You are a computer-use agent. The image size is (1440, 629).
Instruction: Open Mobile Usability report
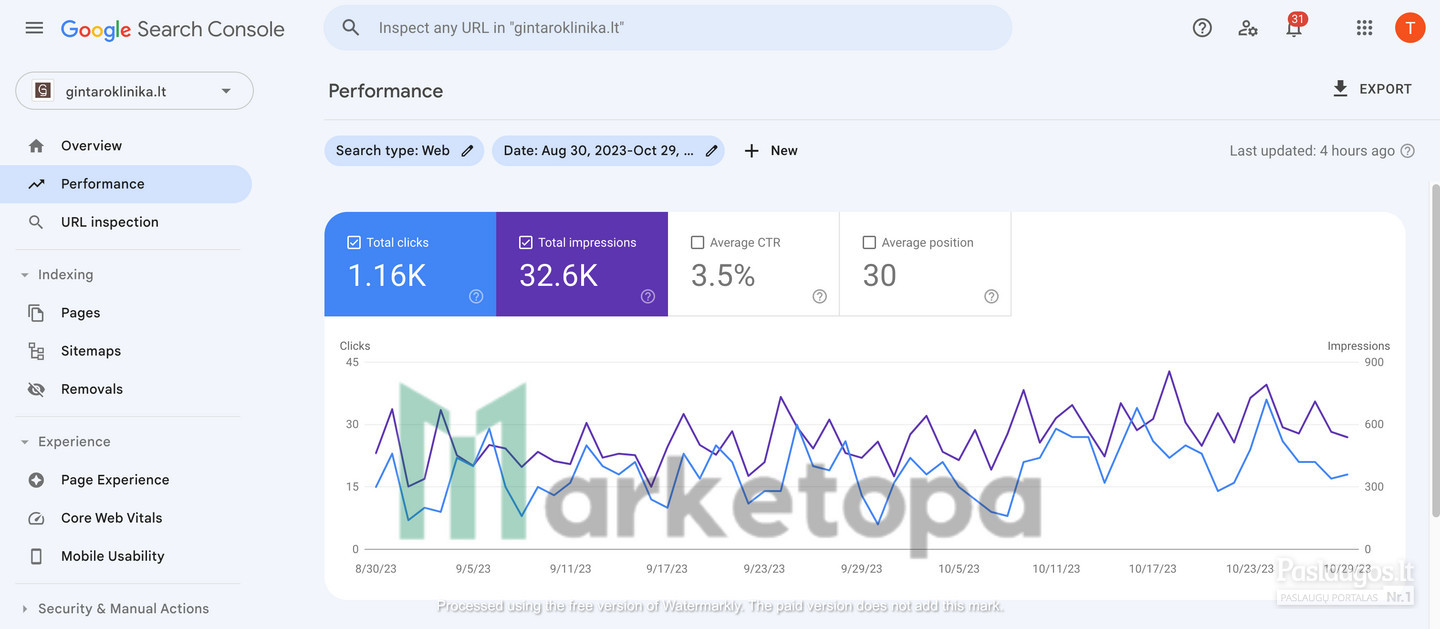126,556
